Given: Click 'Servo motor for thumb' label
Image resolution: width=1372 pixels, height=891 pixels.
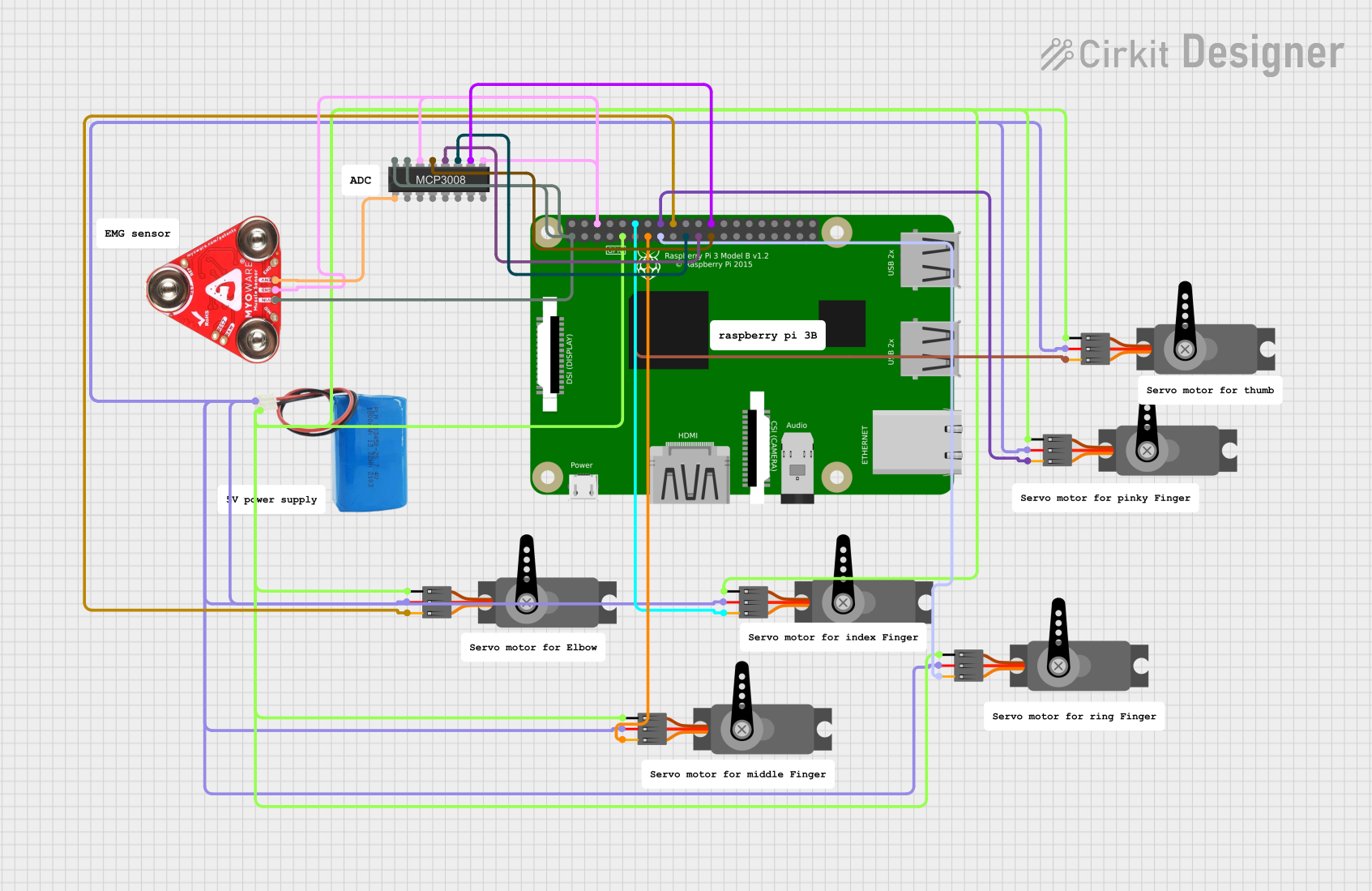Looking at the screenshot, I should coord(1210,390).
